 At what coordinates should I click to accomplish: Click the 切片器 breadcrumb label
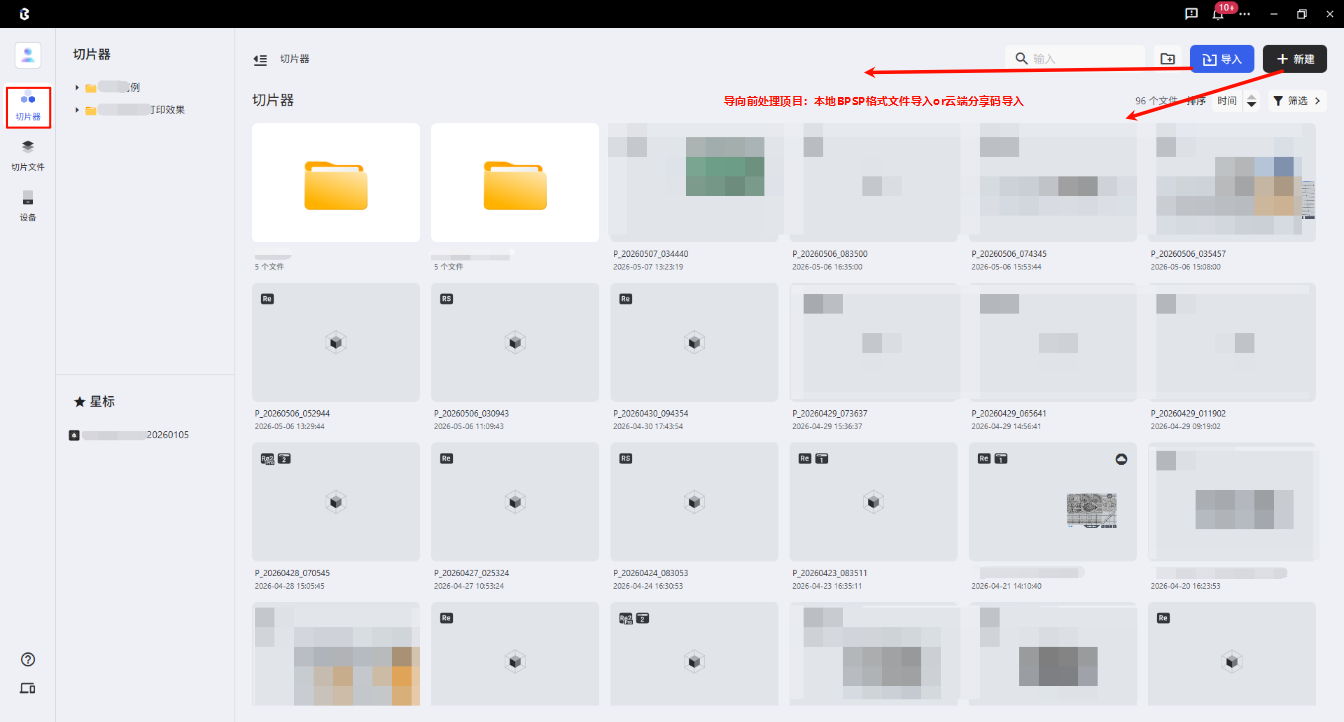pos(294,60)
